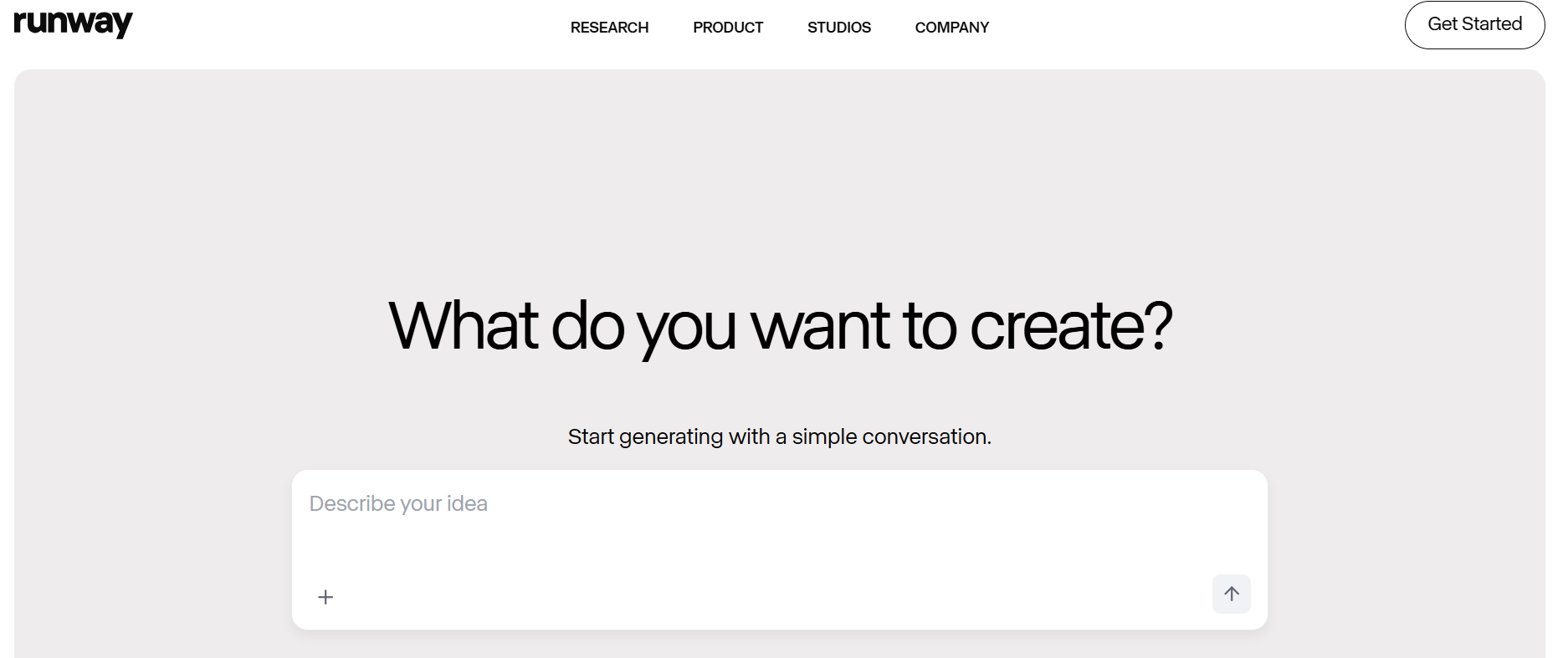Open the RESEARCH navigation menu
This screenshot has height=658, width=1568.
[x=609, y=28]
